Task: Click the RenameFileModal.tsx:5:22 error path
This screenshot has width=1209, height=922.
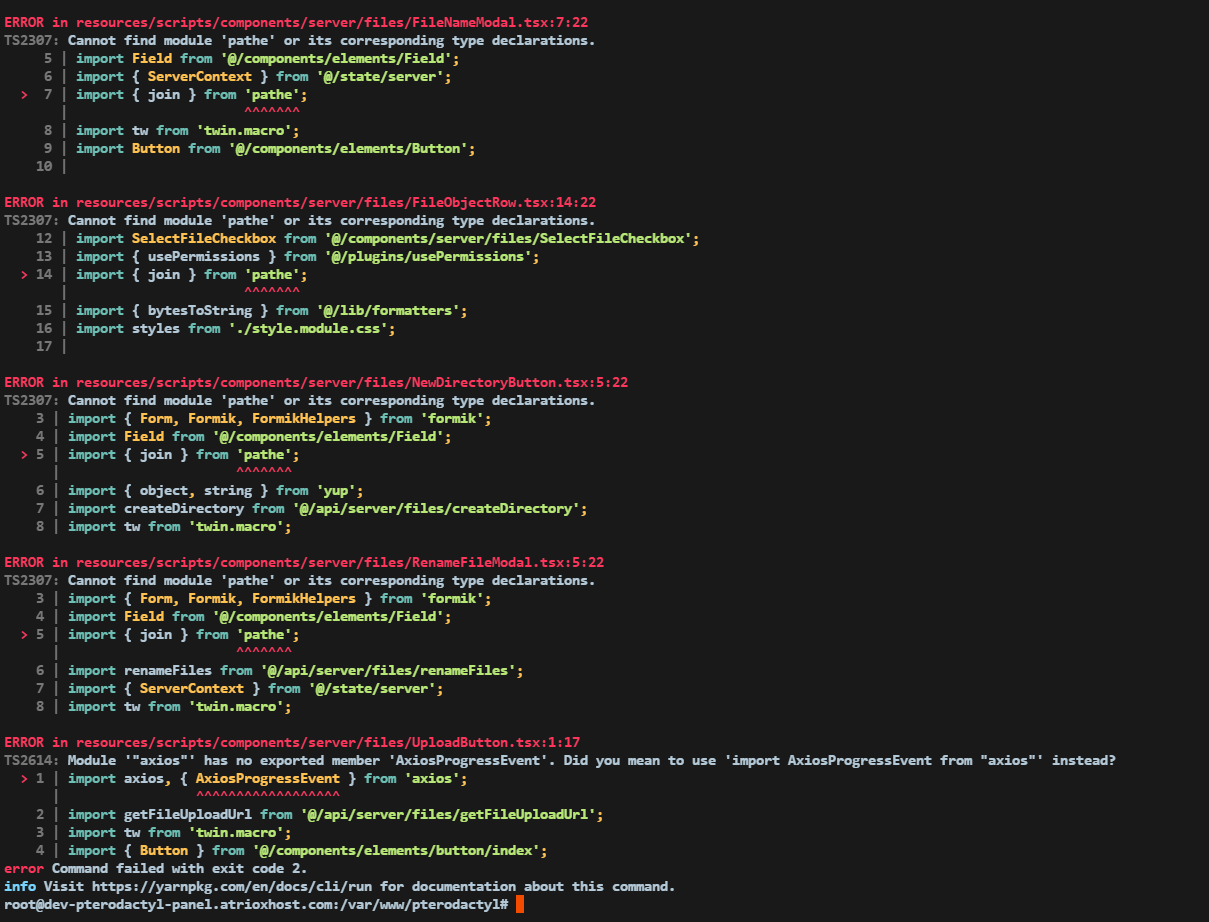Action: pyautogui.click(x=340, y=562)
